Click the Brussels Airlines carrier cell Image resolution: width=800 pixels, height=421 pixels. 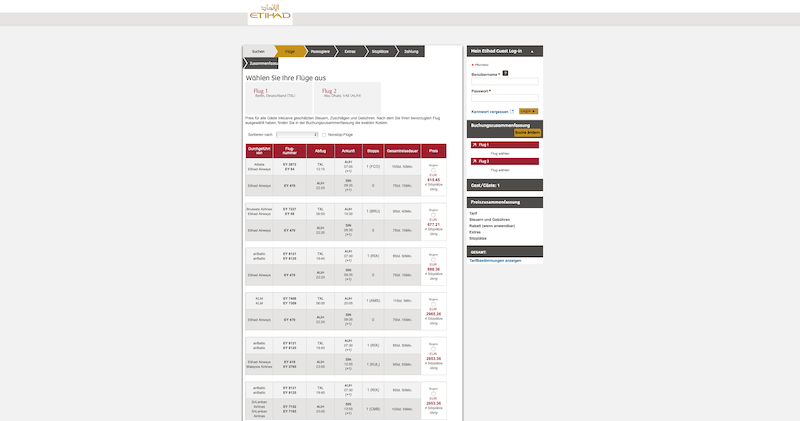click(259, 212)
